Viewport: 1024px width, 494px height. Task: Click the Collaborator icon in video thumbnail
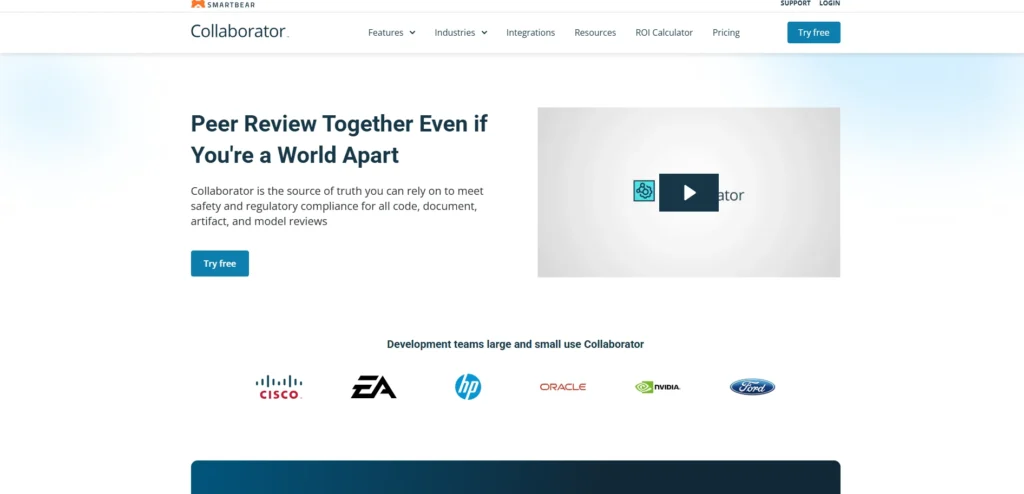click(x=644, y=191)
